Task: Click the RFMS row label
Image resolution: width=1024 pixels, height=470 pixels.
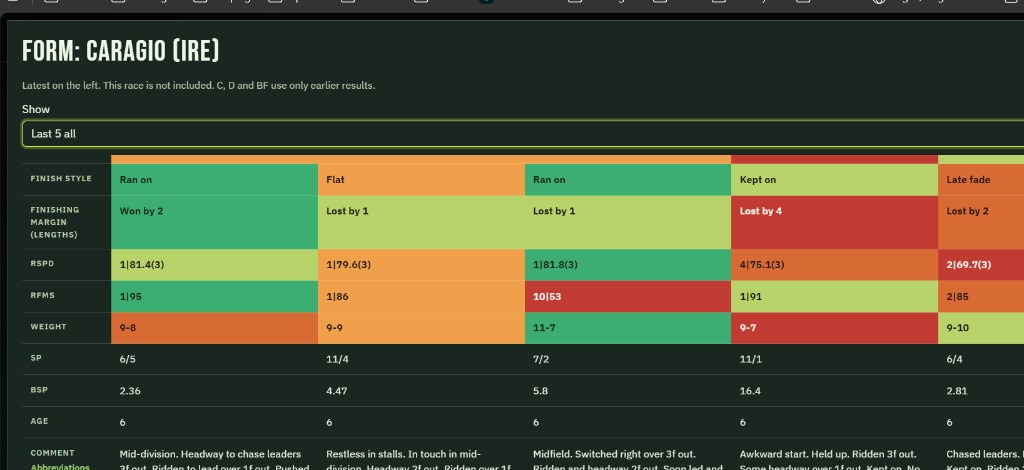Action: pos(42,295)
